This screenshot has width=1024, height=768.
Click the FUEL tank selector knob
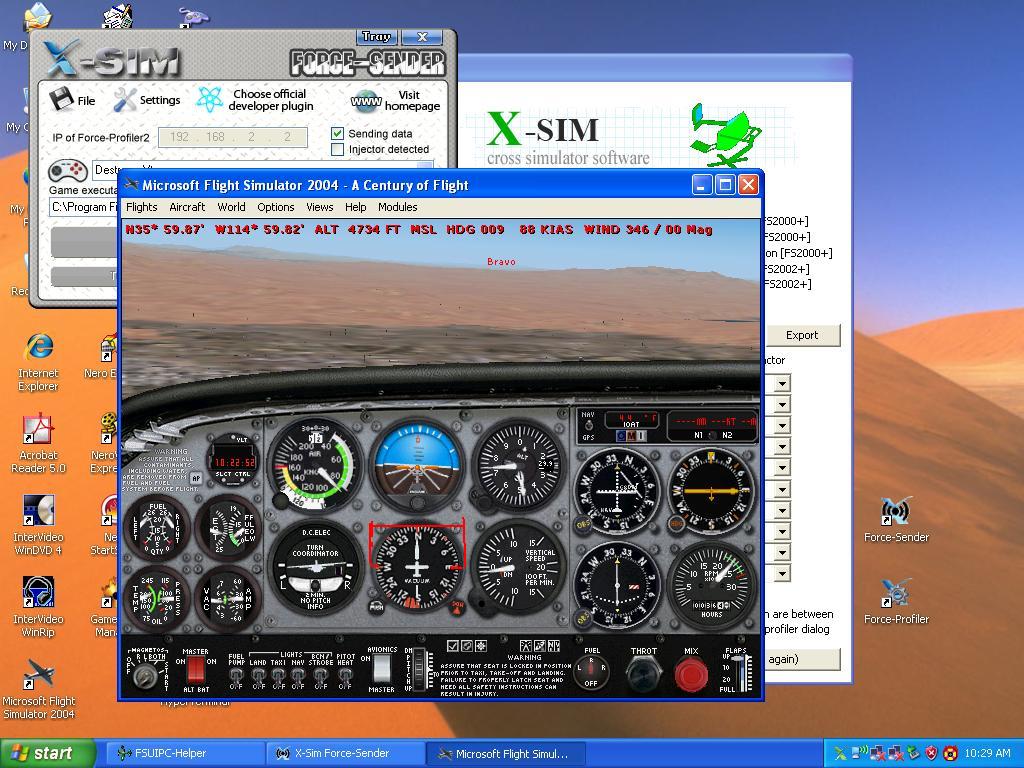(591, 672)
